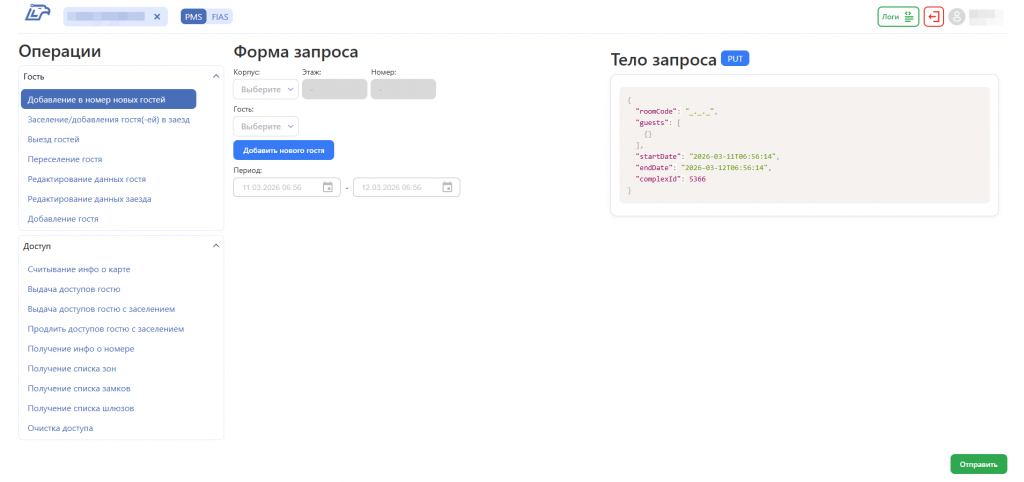This screenshot has height=482, width=1024.
Task: Click the PUT method badge
Action: 735,59
